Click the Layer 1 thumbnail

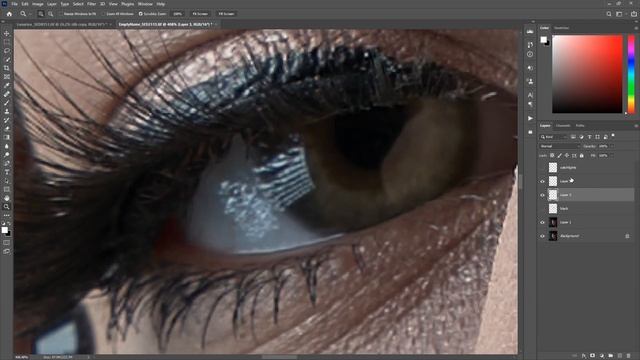[553, 222]
